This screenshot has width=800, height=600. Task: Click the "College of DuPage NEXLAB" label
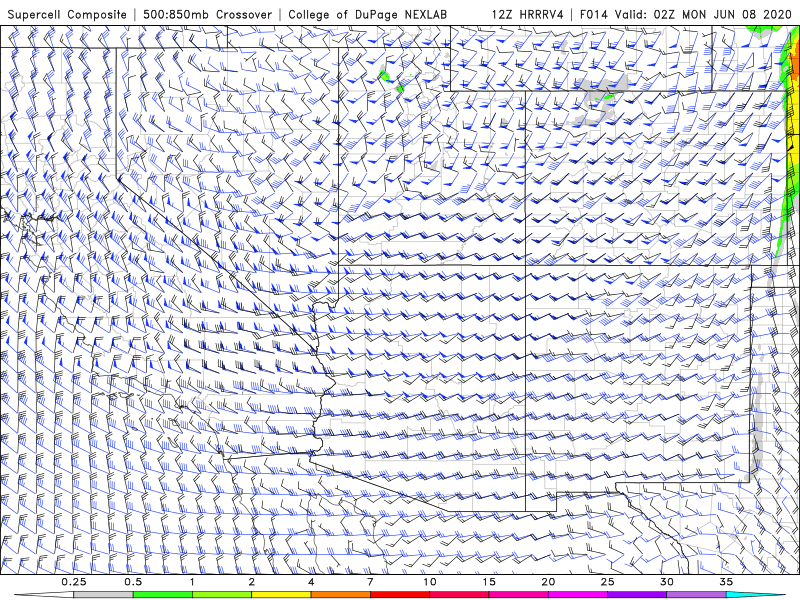click(x=367, y=14)
